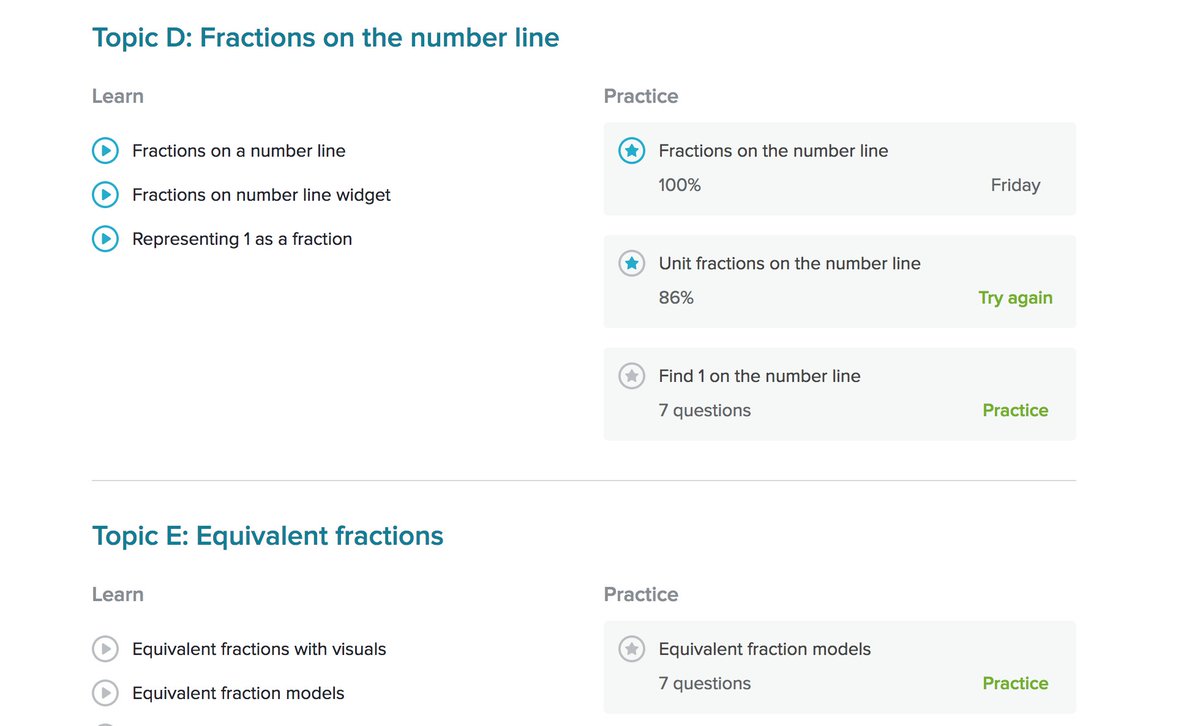Click gray play icon for Equivalent fractions with visuals

click(x=105, y=649)
